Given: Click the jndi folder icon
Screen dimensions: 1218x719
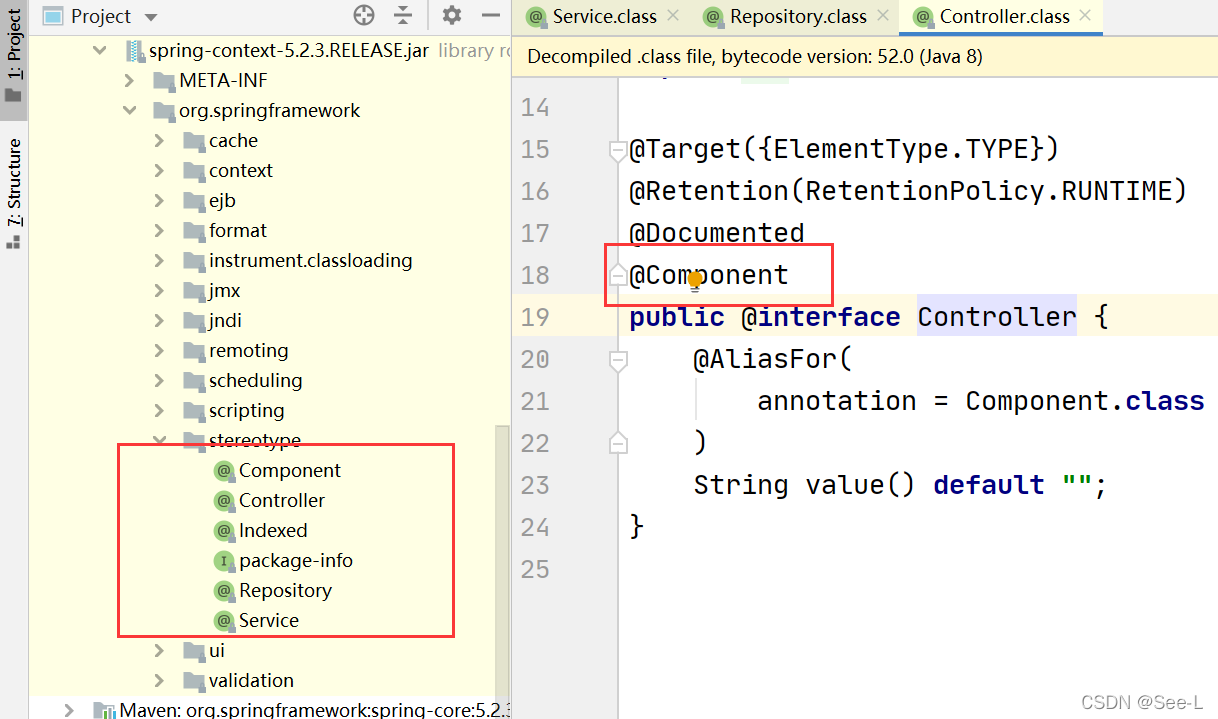Looking at the screenshot, I should point(194,321).
